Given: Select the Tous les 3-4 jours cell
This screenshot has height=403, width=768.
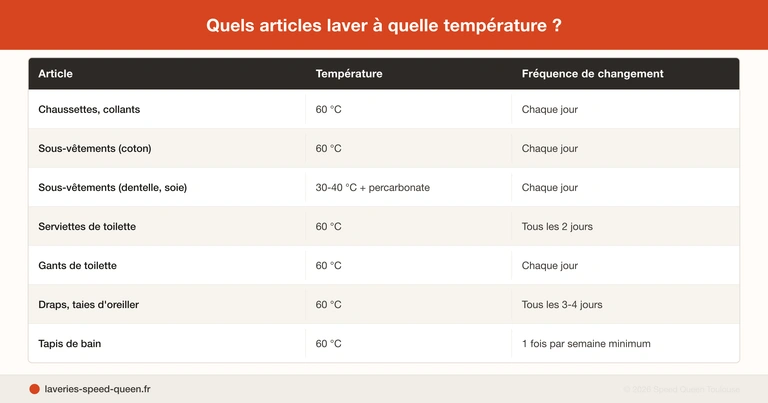Looking at the screenshot, I should pos(562,305).
